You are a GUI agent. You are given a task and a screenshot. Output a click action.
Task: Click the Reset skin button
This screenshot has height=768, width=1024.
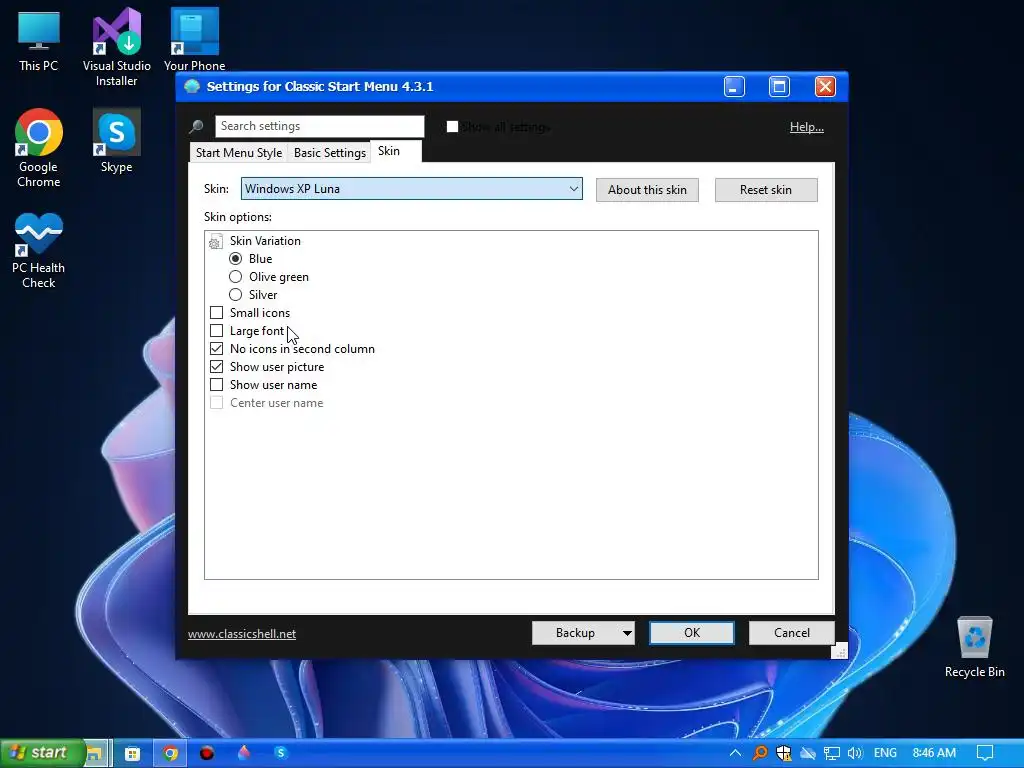click(766, 190)
